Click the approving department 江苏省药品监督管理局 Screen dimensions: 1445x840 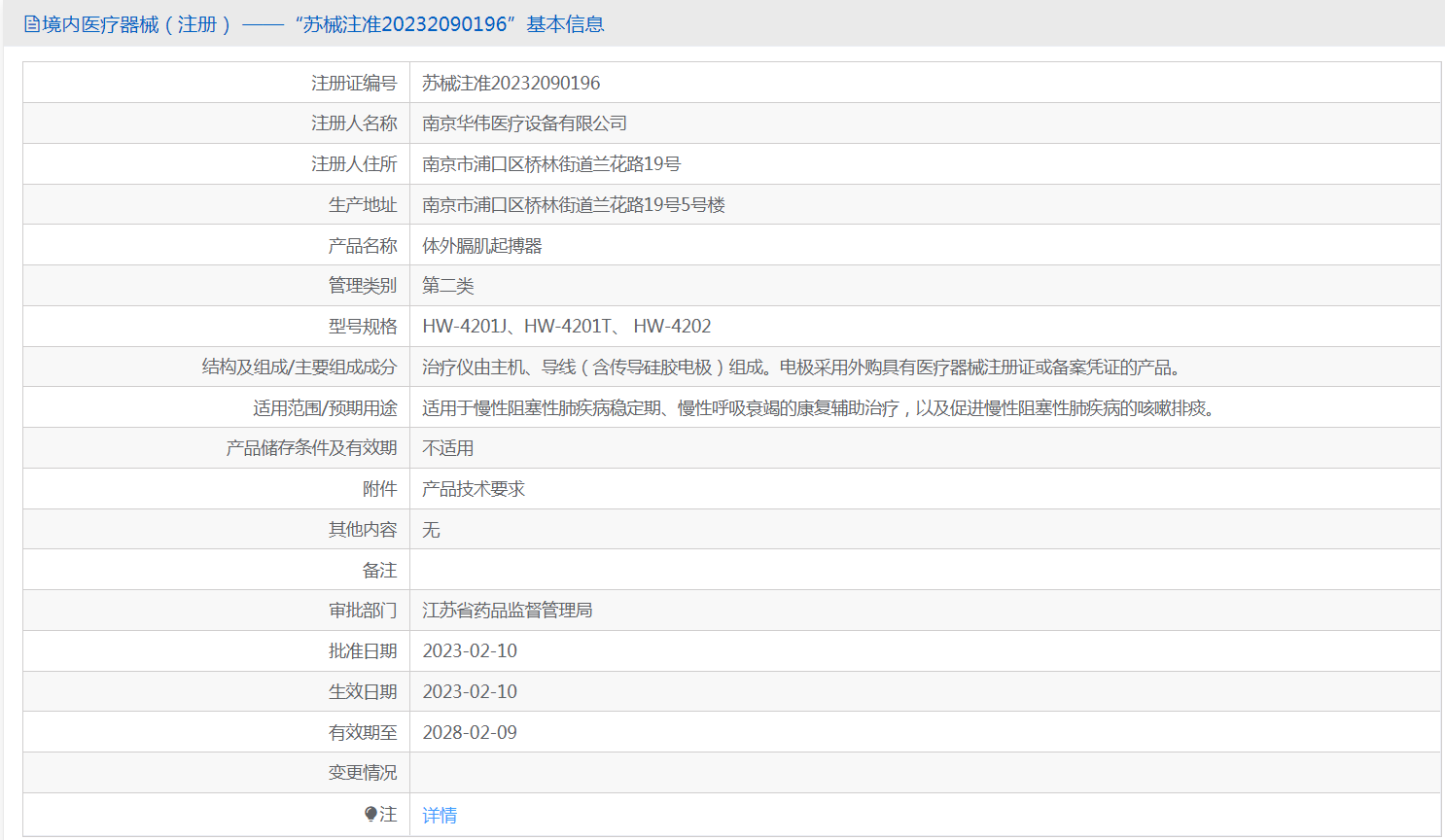click(x=508, y=611)
